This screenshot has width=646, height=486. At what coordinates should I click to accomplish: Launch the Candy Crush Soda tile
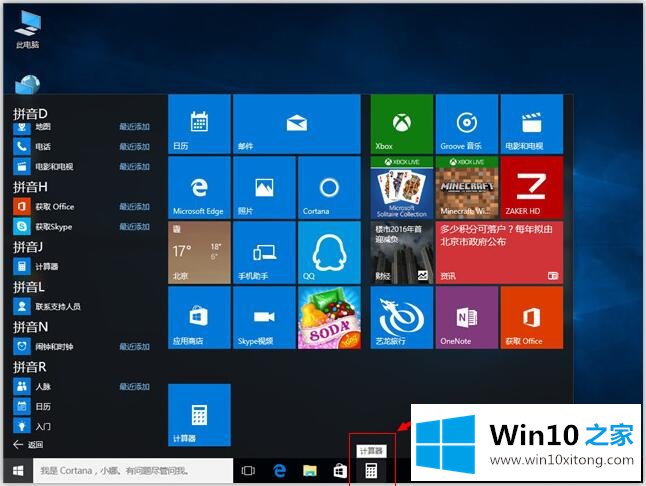[x=329, y=318]
